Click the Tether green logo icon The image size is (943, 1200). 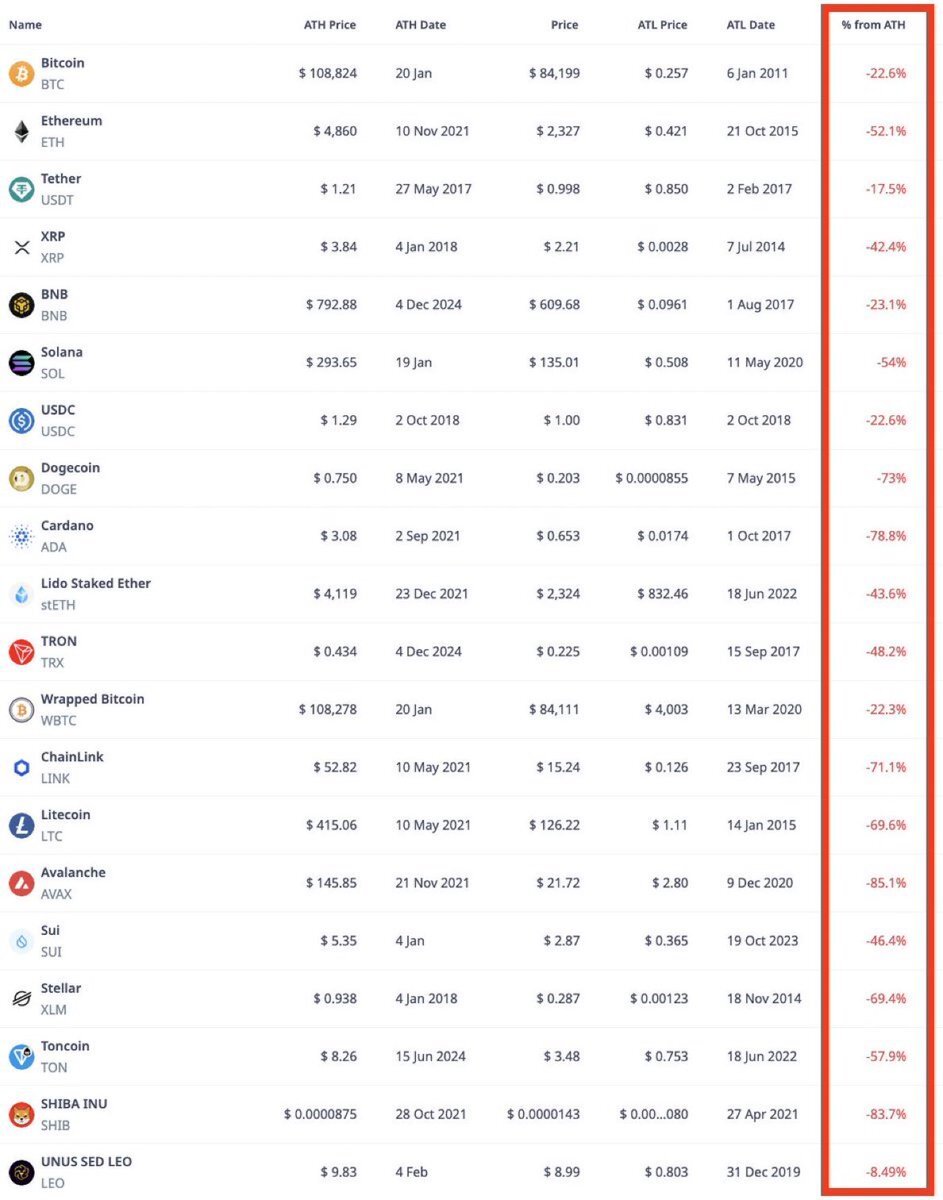[x=21, y=189]
